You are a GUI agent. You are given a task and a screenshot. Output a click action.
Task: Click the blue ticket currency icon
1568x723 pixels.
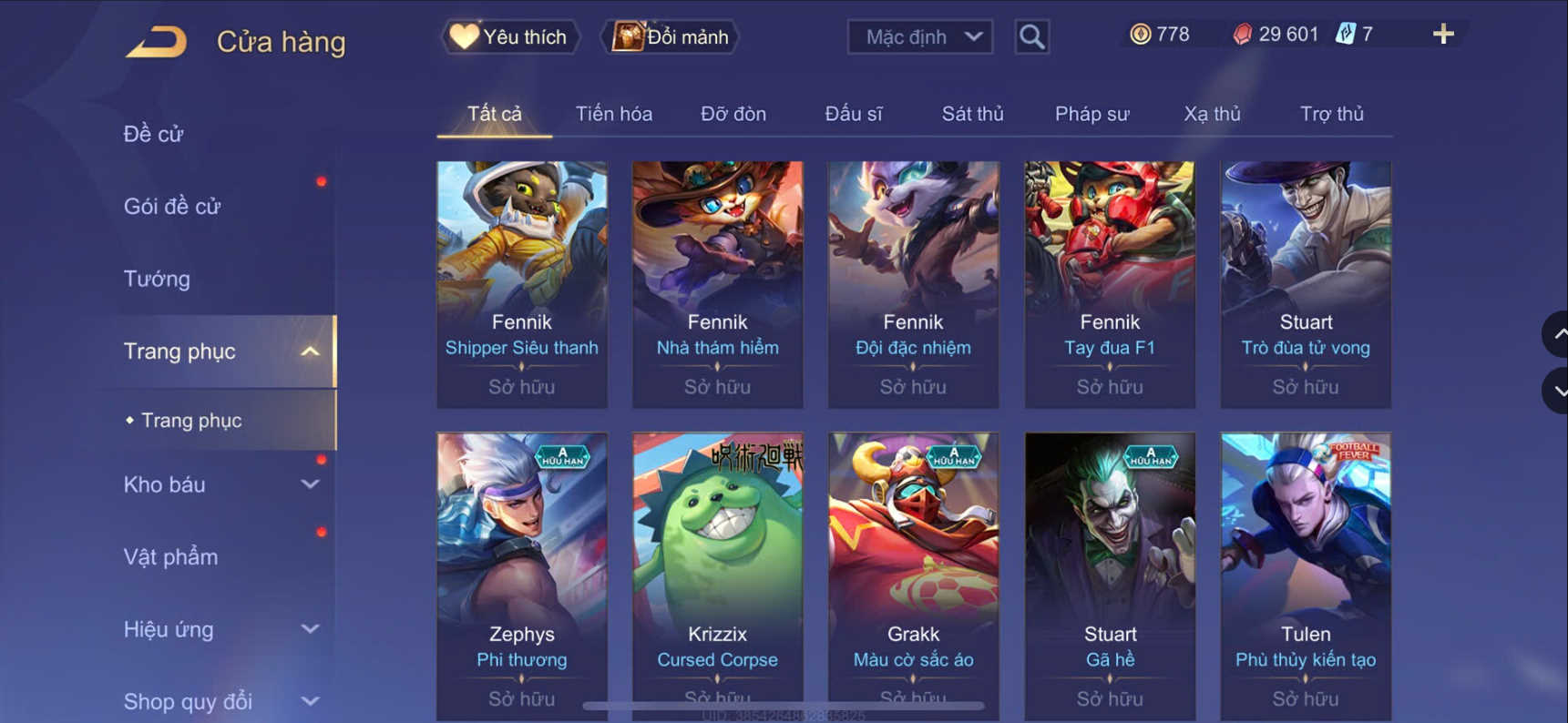click(1345, 35)
